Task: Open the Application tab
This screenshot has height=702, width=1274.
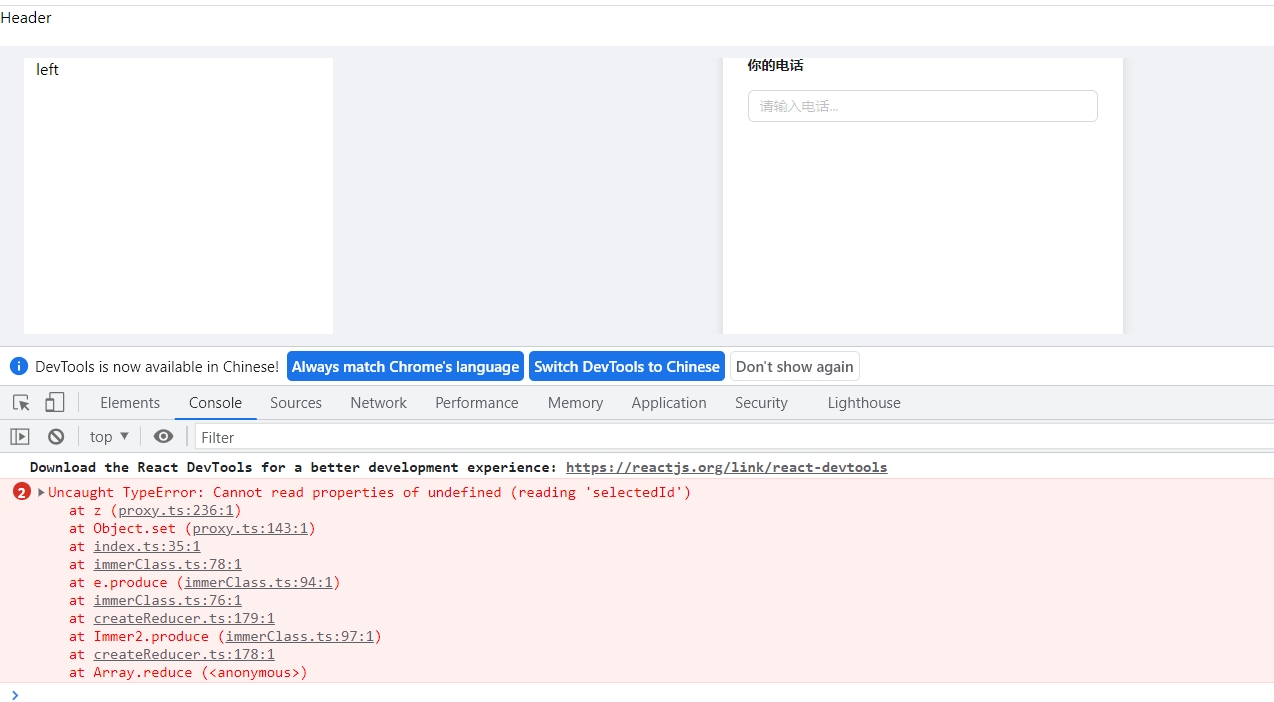Action: (669, 403)
